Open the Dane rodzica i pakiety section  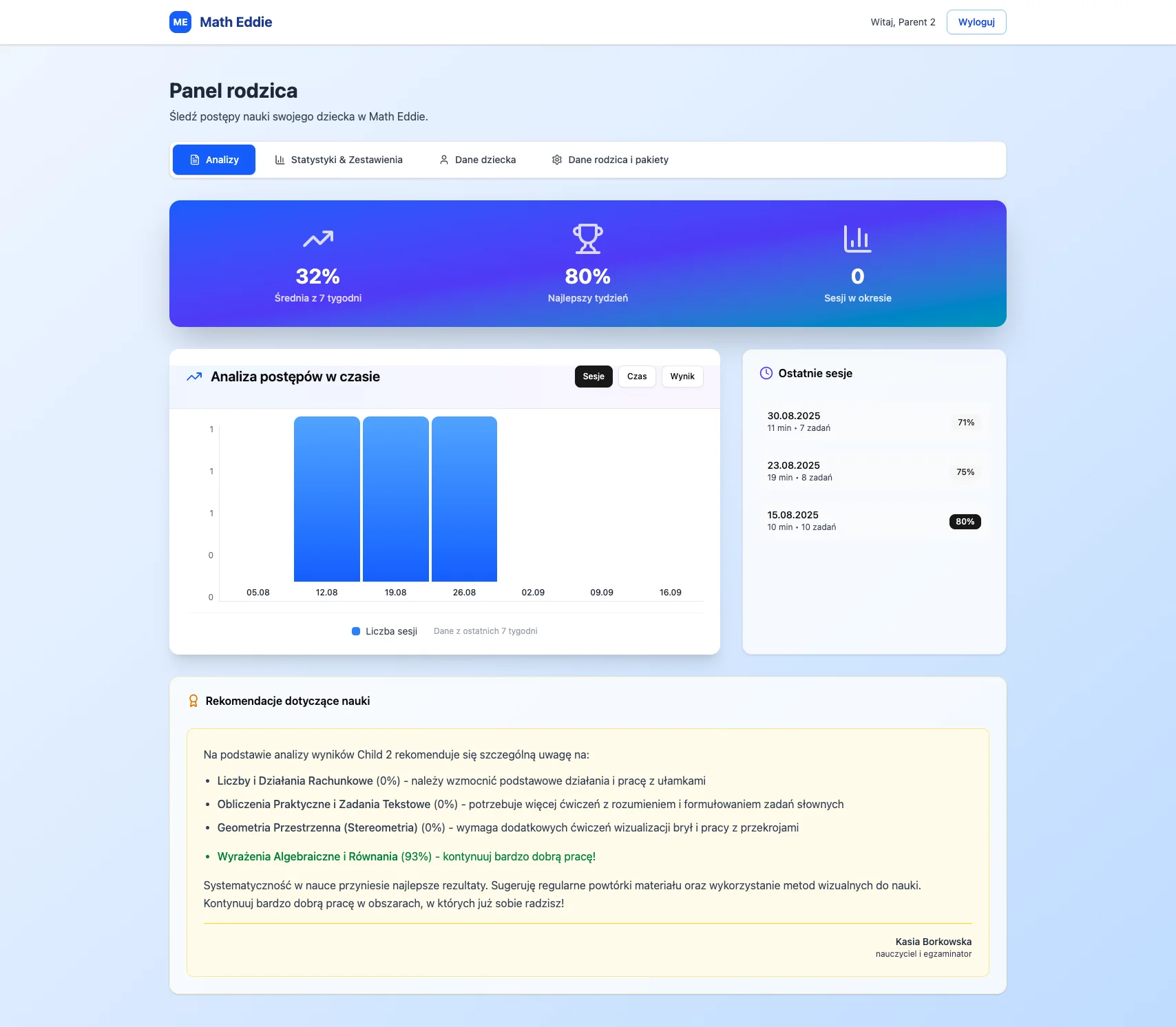609,159
